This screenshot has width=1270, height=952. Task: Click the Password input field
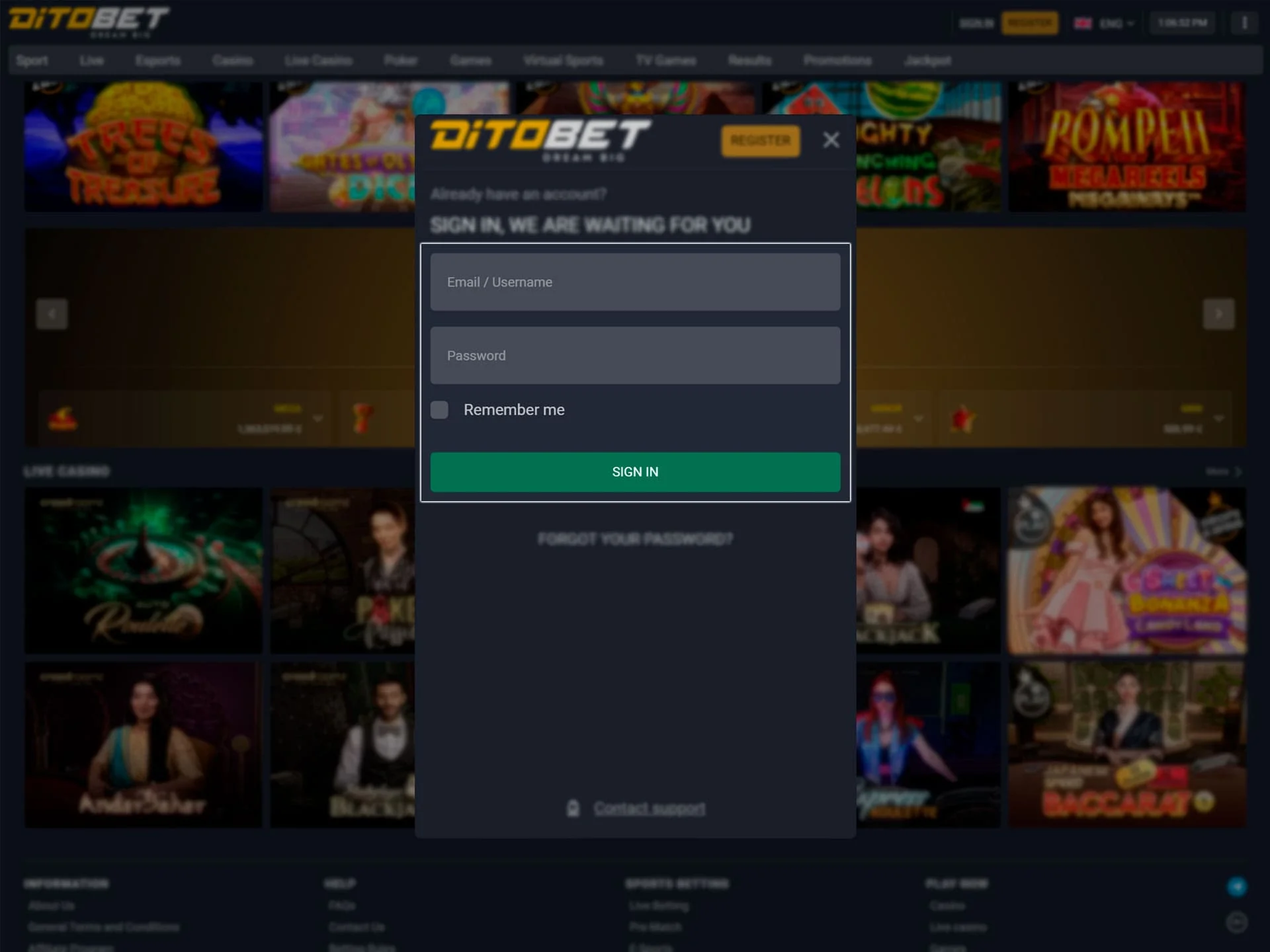pyautogui.click(x=635, y=355)
